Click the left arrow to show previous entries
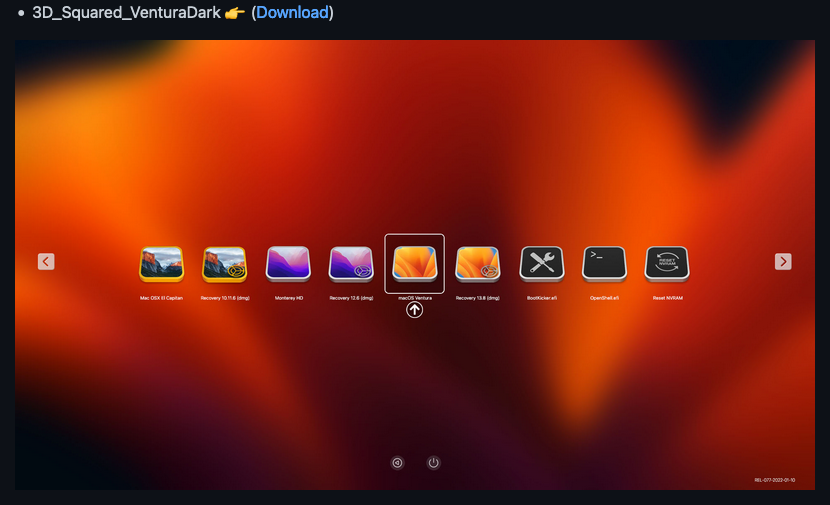This screenshot has width=830, height=505. (46, 261)
